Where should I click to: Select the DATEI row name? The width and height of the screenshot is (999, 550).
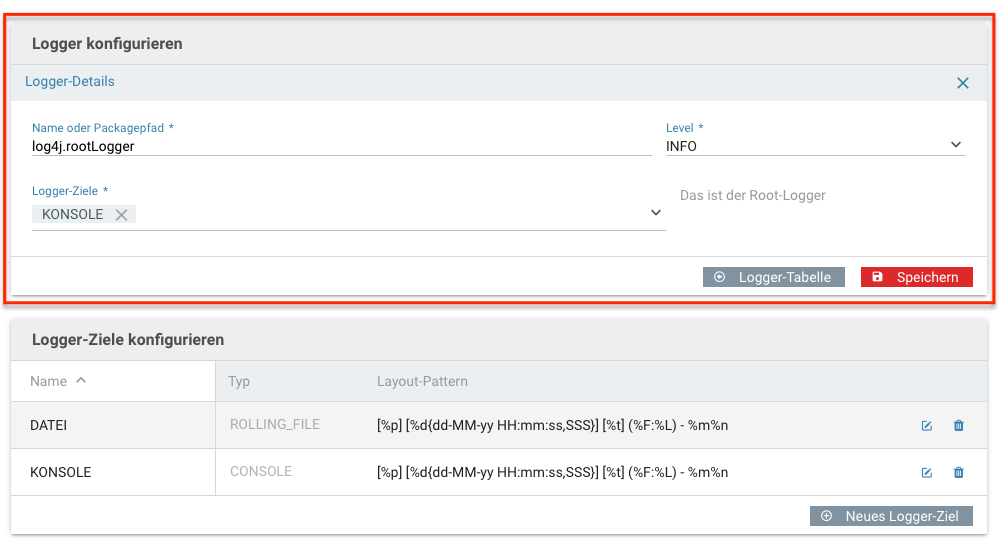[x=48, y=425]
